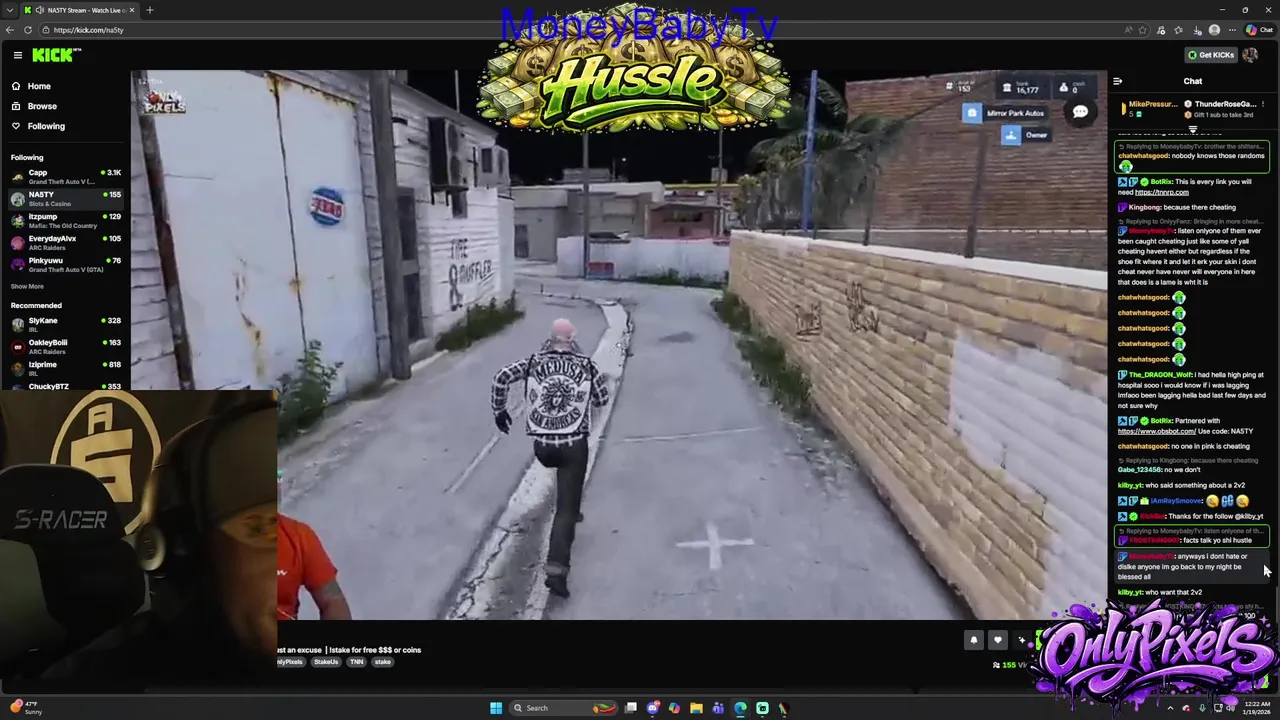Screen dimensions: 1280x720
Task: Open the weather widget on taskbar
Action: tap(24, 708)
